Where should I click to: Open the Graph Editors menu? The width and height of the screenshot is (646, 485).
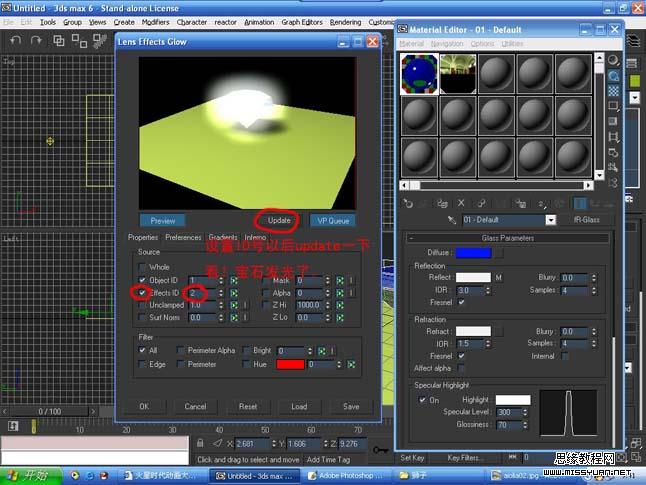(x=302, y=22)
